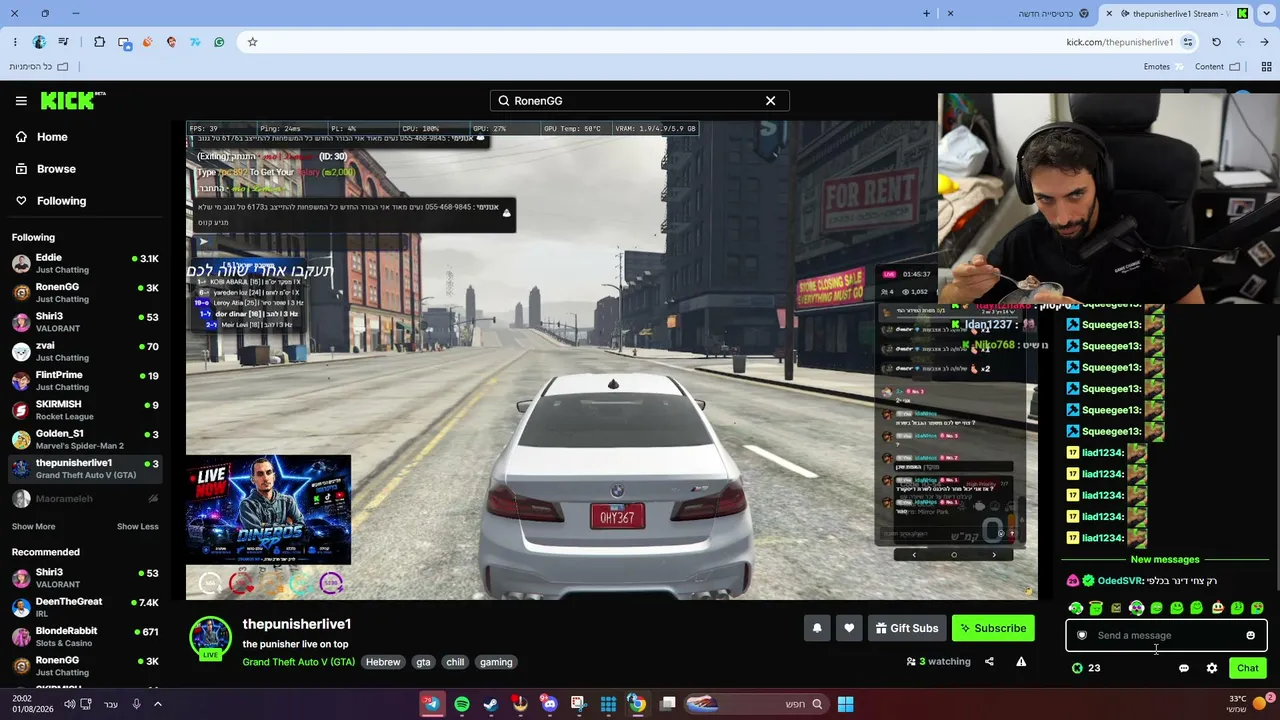Open Chrome media controls icon
Image resolution: width=1280 pixels, height=720 pixels.
[63, 42]
